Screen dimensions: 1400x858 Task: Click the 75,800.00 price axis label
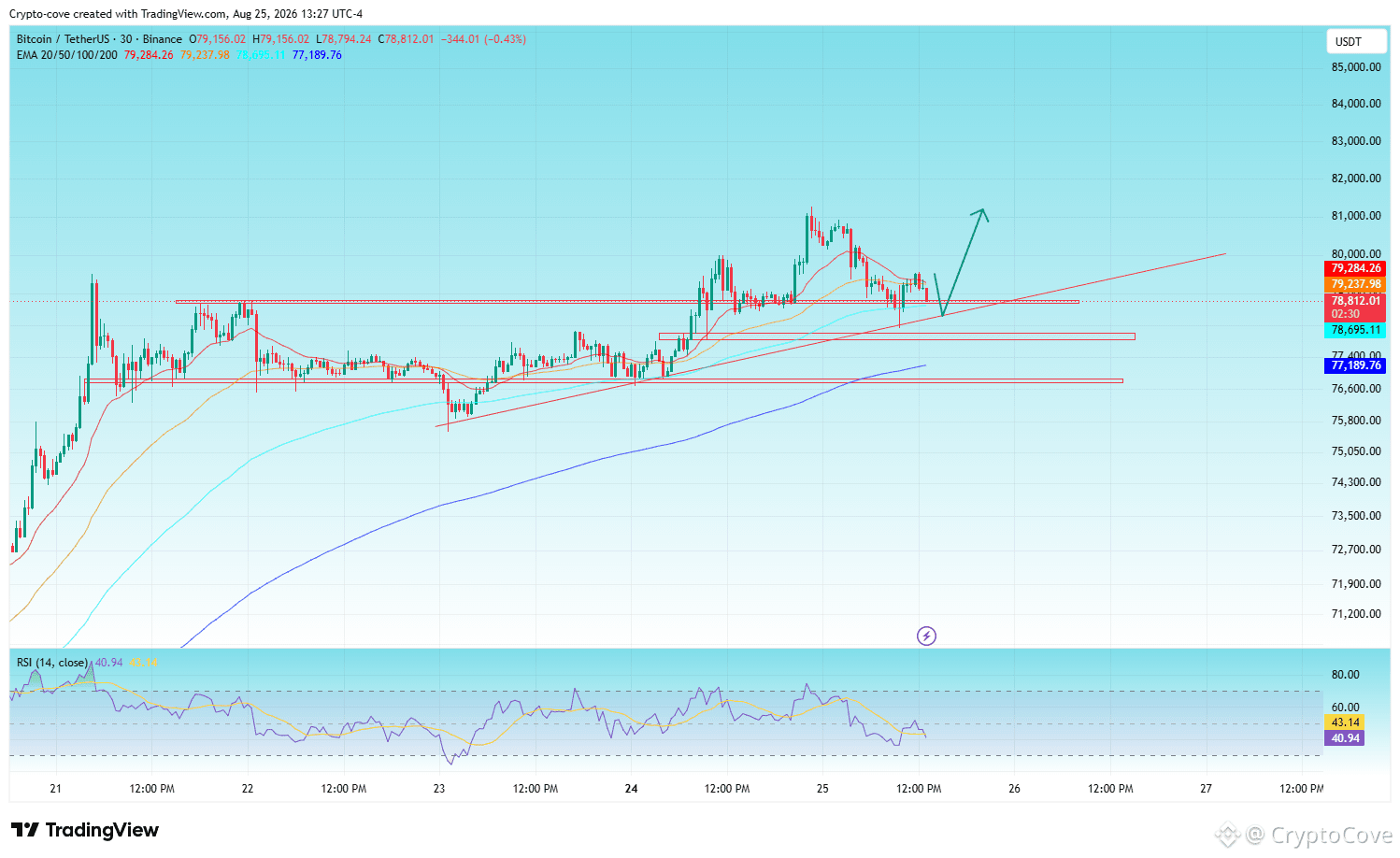click(x=1356, y=421)
